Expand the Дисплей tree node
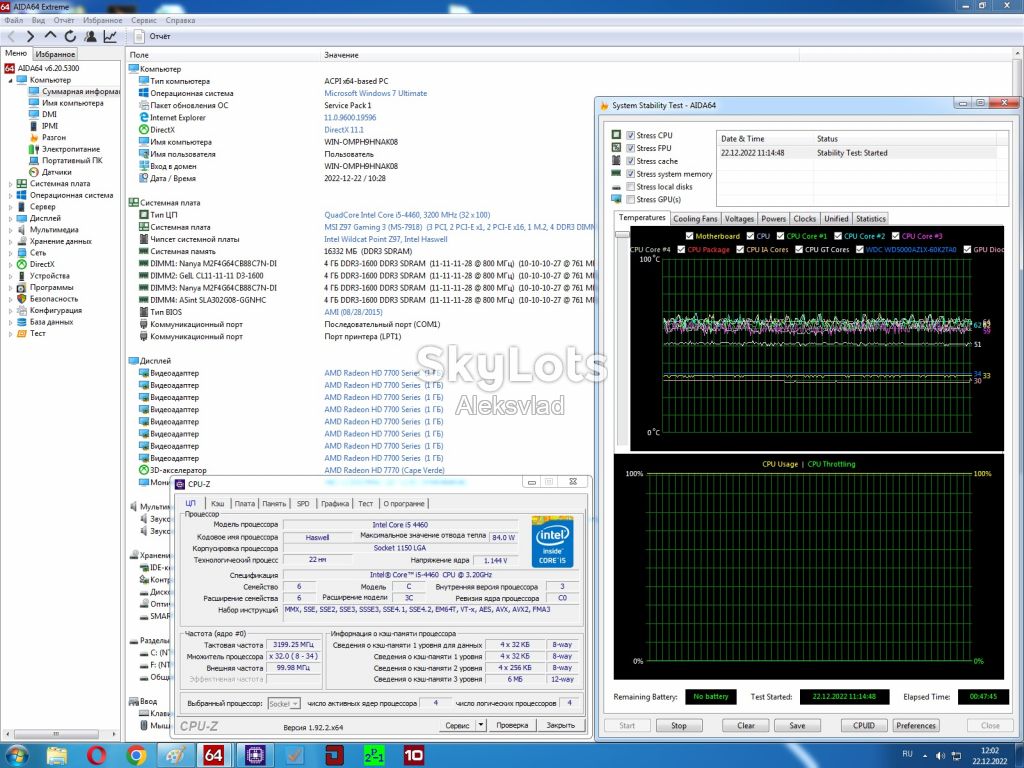 tap(10, 219)
